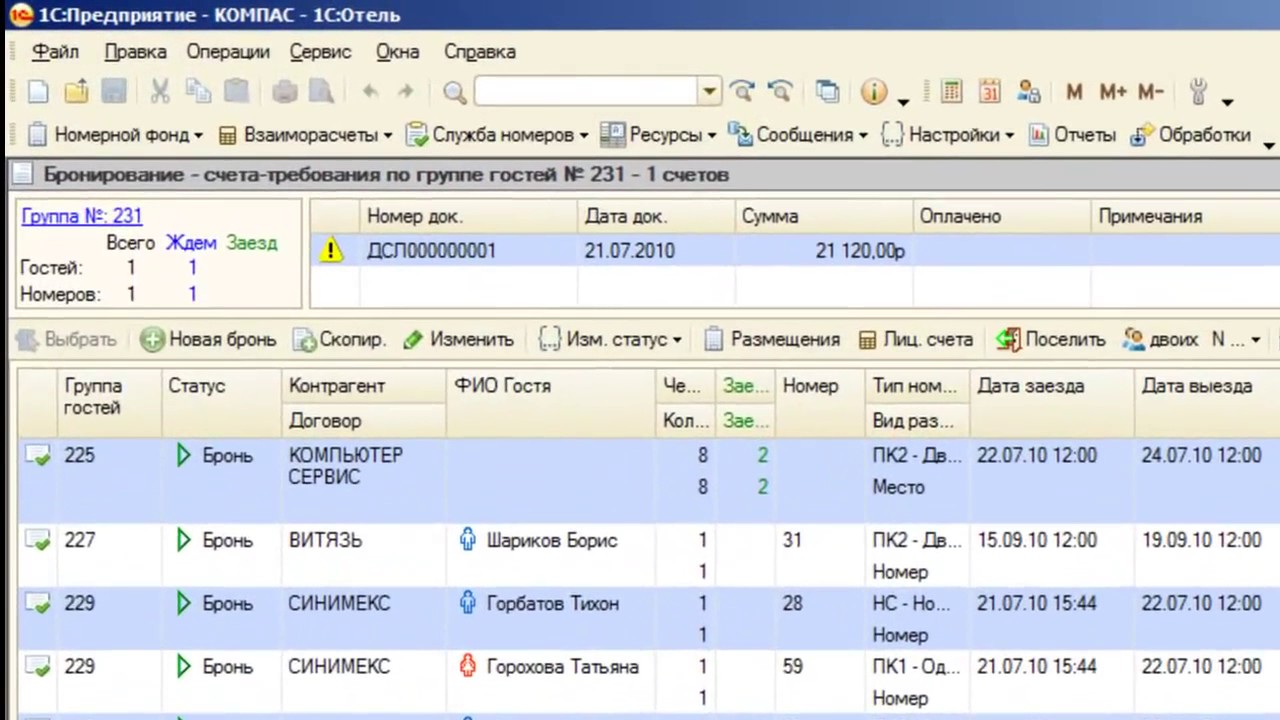Screen dimensions: 1280x720
Task: Click the Размещения button
Action: tap(771, 340)
